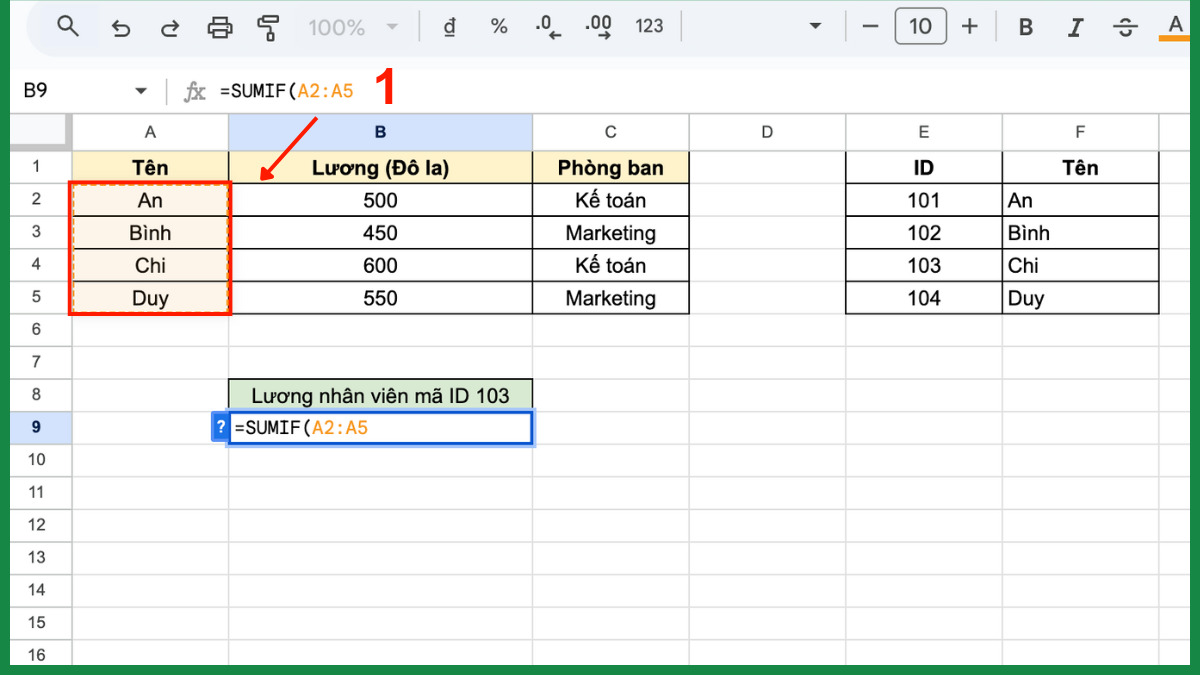Image resolution: width=1200 pixels, height=675 pixels.
Task: Open the 123 more formats menu
Action: pyautogui.click(x=649, y=27)
